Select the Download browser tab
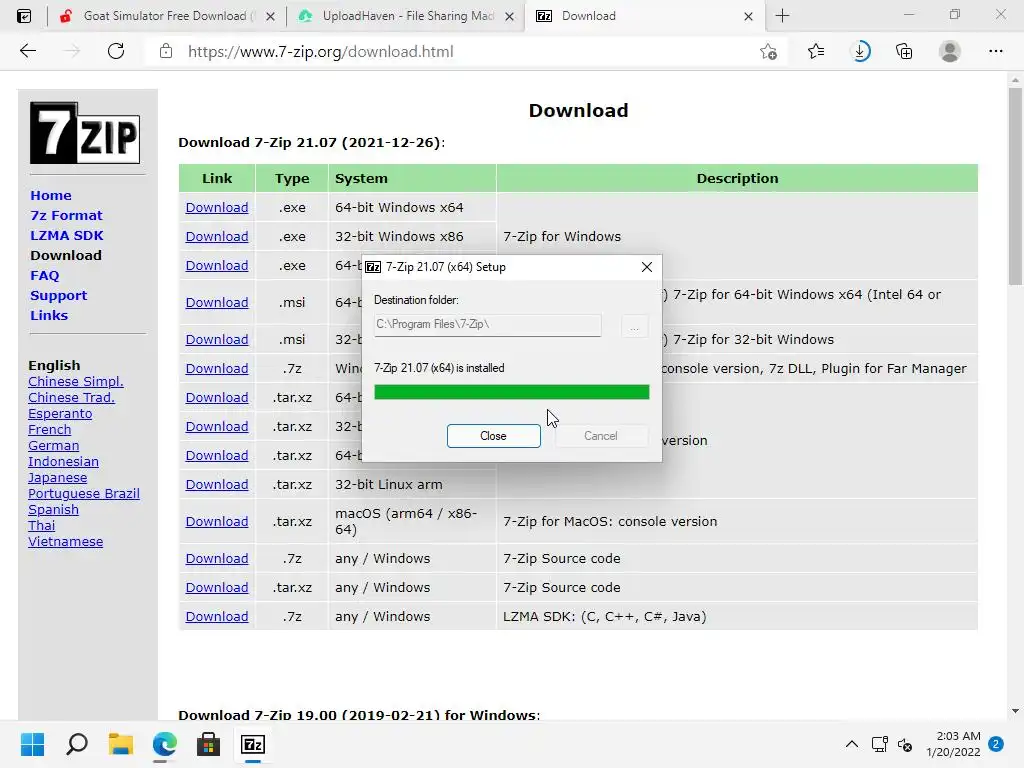Viewport: 1024px width, 768px height. [645, 16]
